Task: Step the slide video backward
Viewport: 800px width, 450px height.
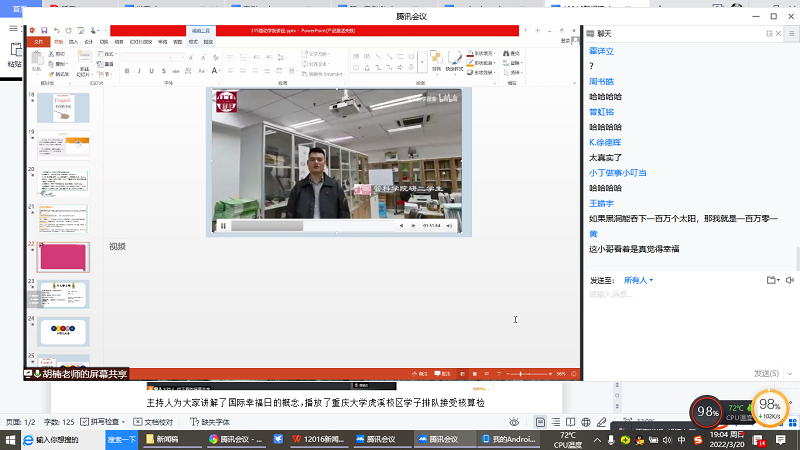Action: [x=402, y=226]
